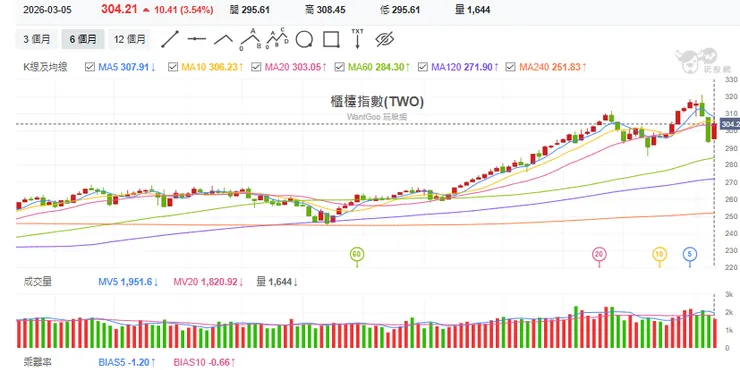Switch chart range to 3 個月
Screen dimensions: 740x370
pos(37,39)
